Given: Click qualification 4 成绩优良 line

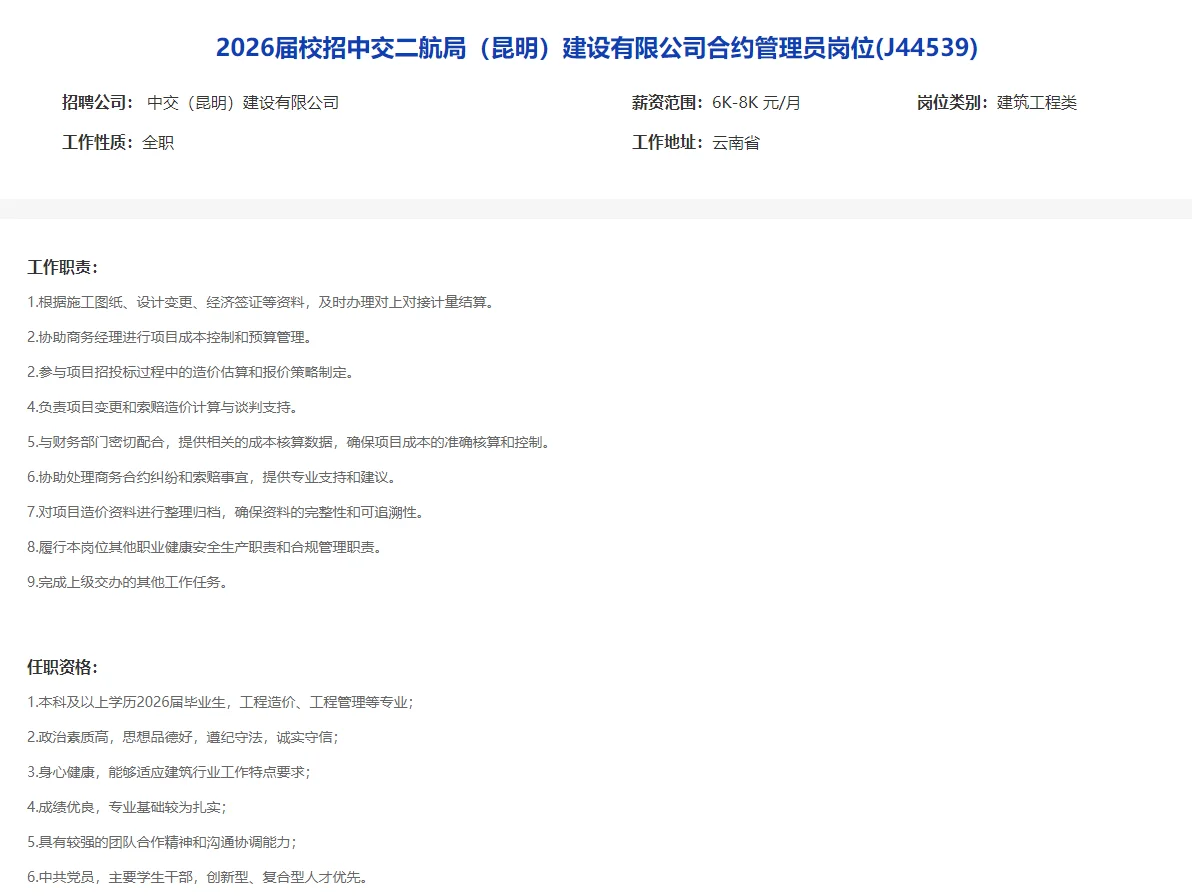Looking at the screenshot, I should click(x=127, y=807).
